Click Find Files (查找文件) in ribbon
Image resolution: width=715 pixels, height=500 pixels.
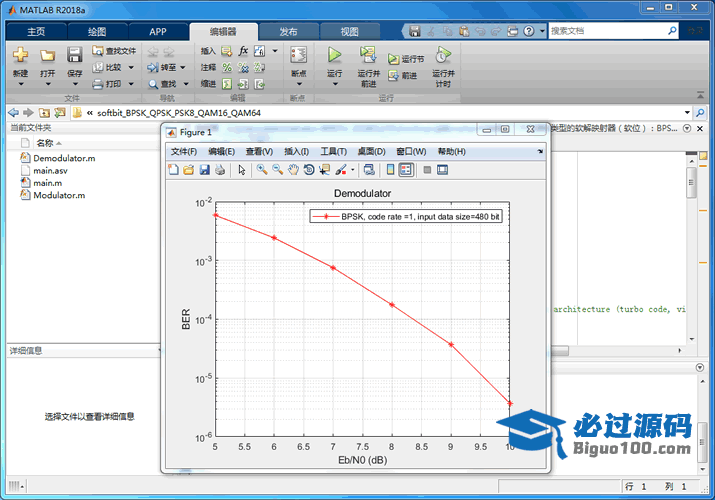tap(114, 51)
